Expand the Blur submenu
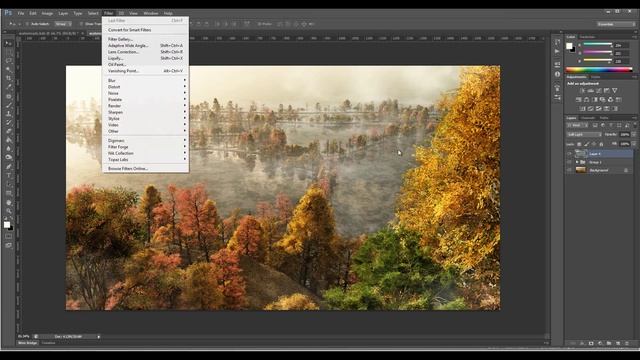The width and height of the screenshot is (640, 360). [146, 80]
